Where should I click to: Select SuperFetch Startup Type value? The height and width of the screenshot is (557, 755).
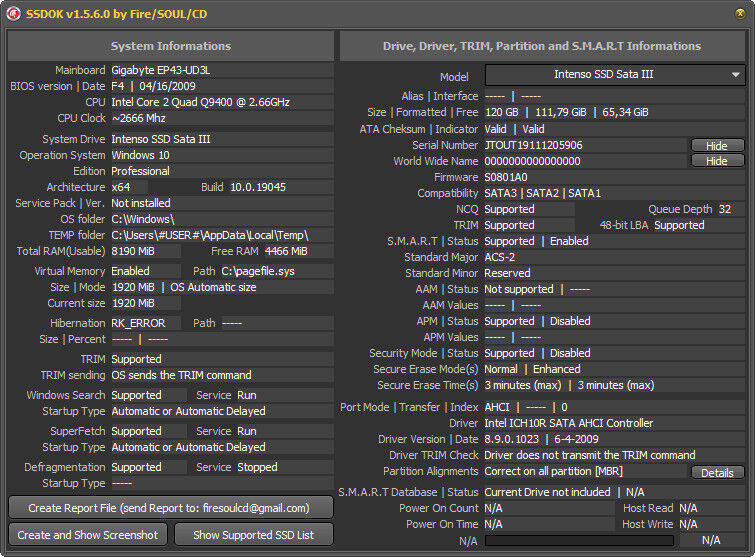coord(188,447)
